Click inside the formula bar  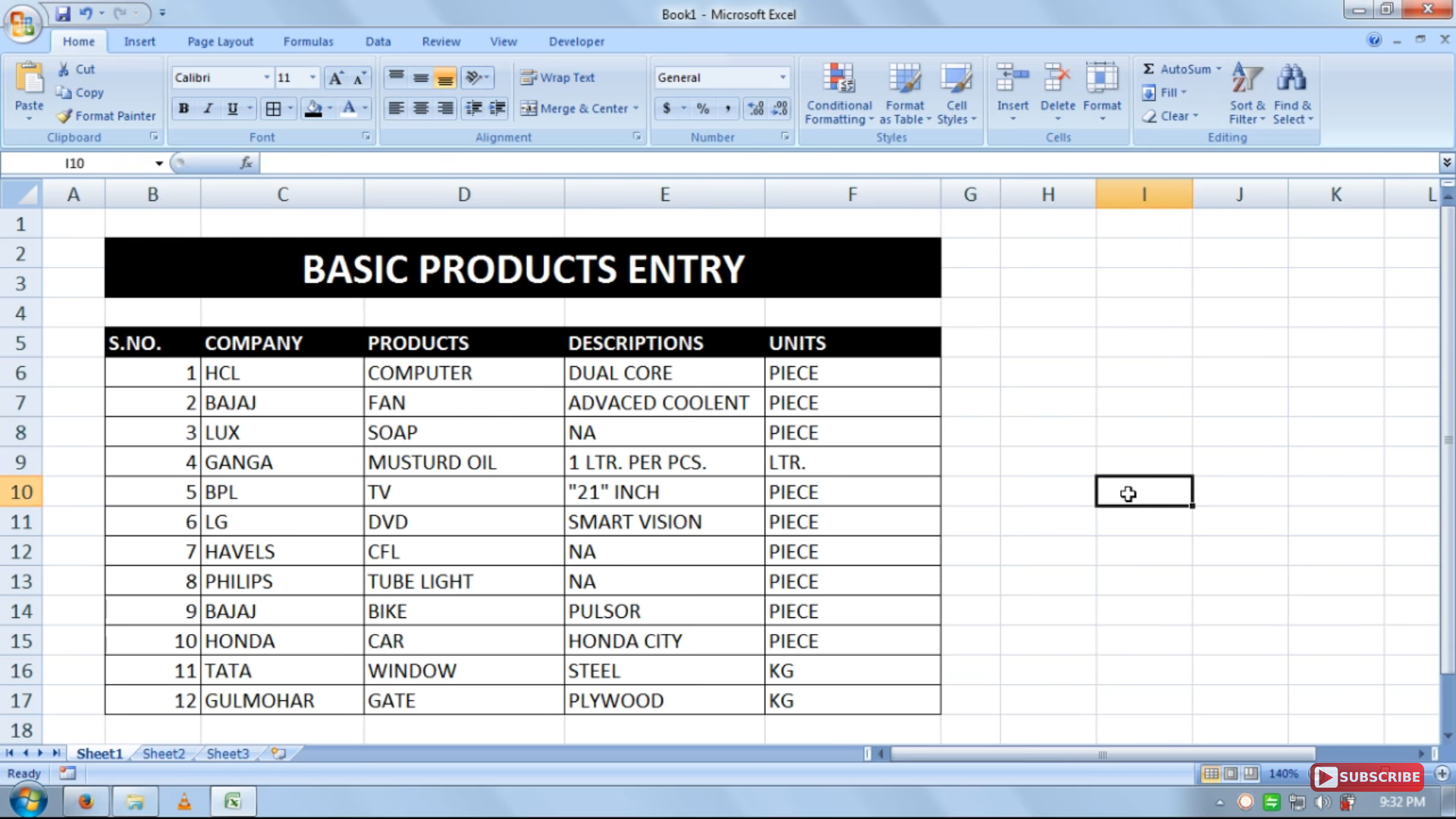pos(531,162)
